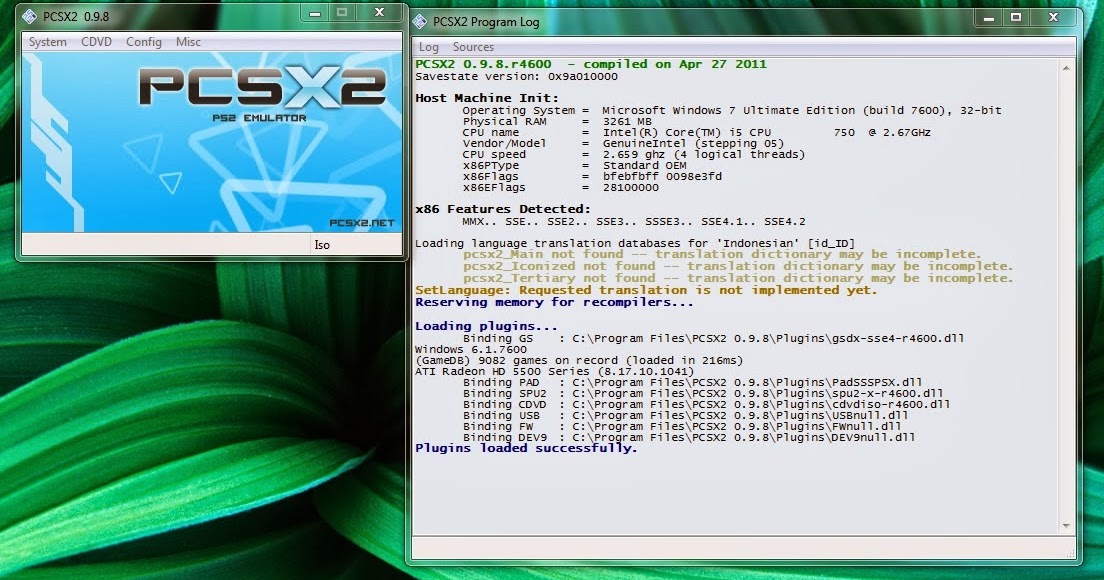Click the GameDB 9082 games line
Viewport: 1104px width, 580px height.
pyautogui.click(x=579, y=360)
